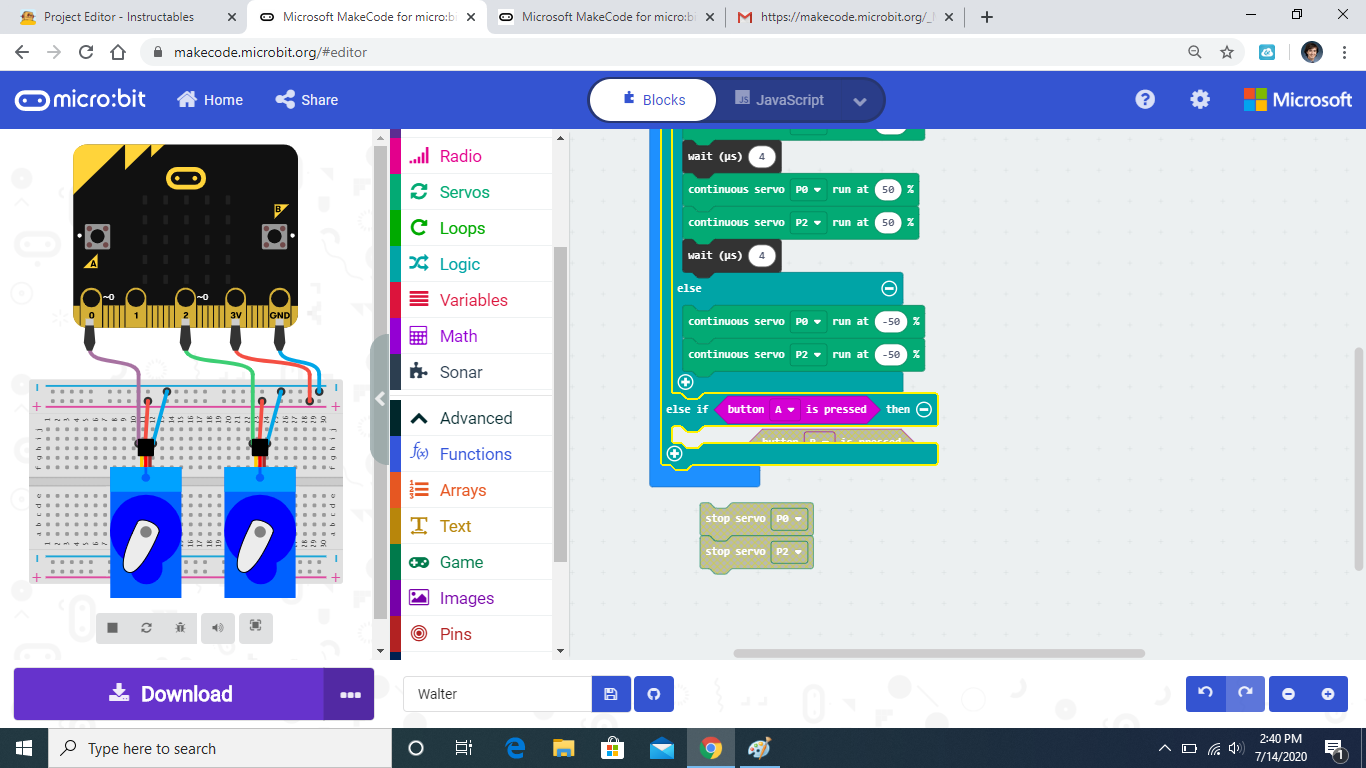Viewport: 1366px width, 768px height.
Task: Open a new browser tab
Action: point(987,17)
